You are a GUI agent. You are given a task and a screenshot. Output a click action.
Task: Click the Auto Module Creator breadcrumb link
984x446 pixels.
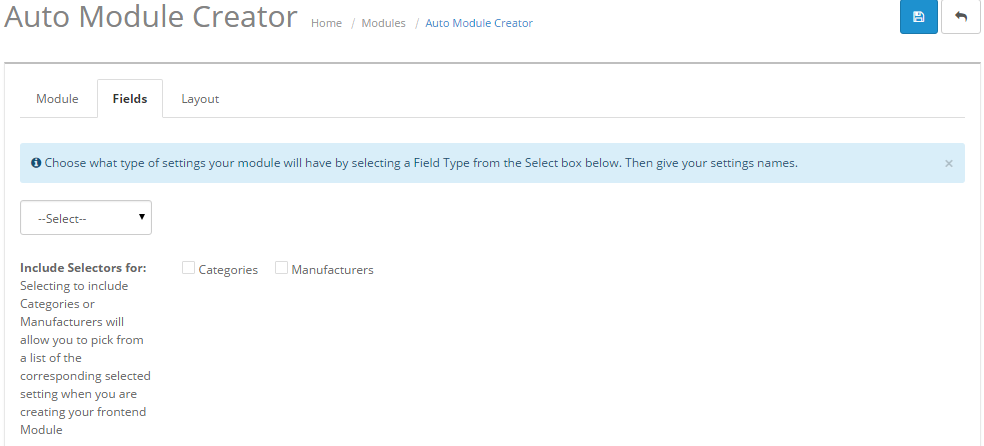[479, 23]
